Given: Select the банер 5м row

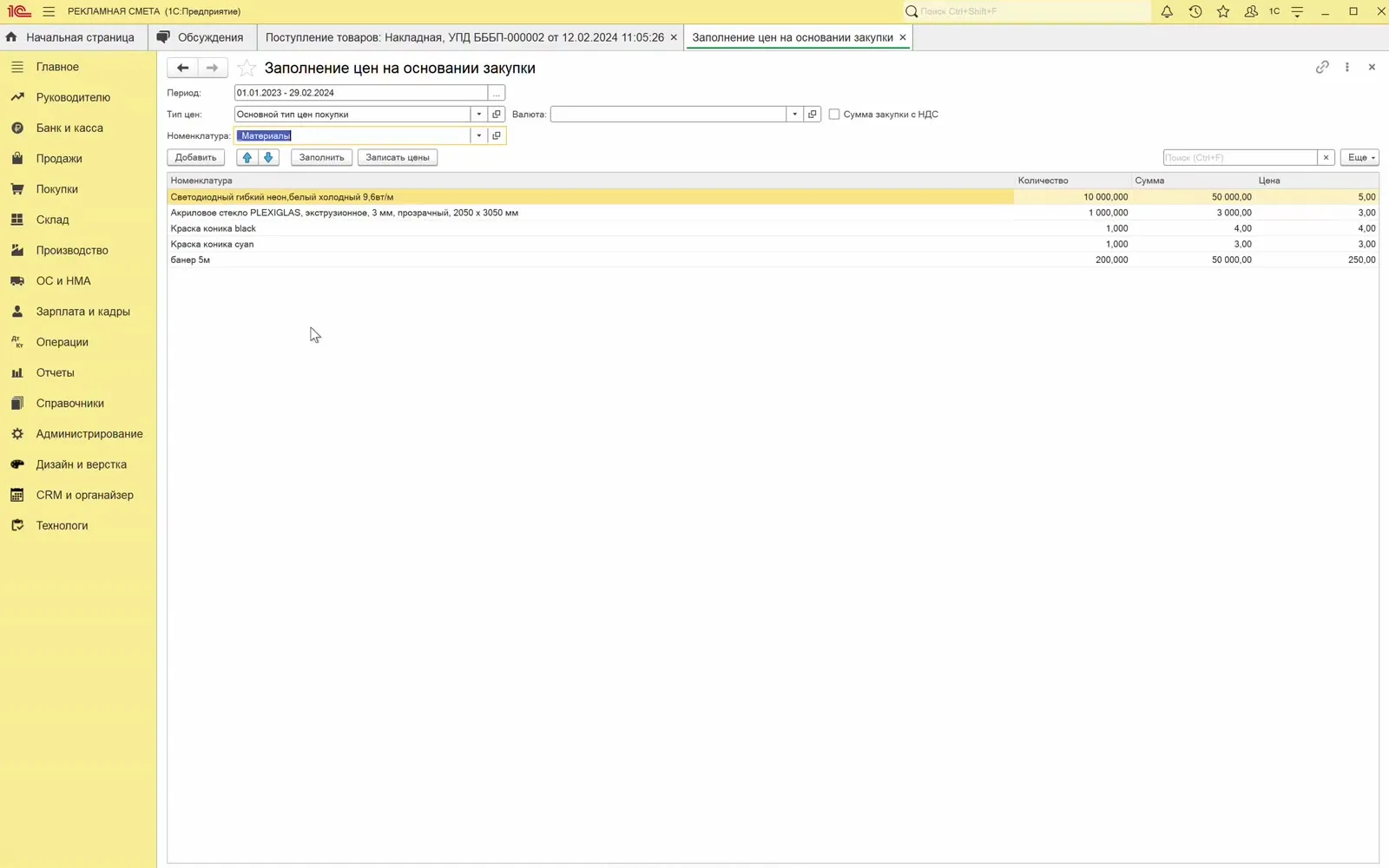Looking at the screenshot, I should [x=773, y=260].
